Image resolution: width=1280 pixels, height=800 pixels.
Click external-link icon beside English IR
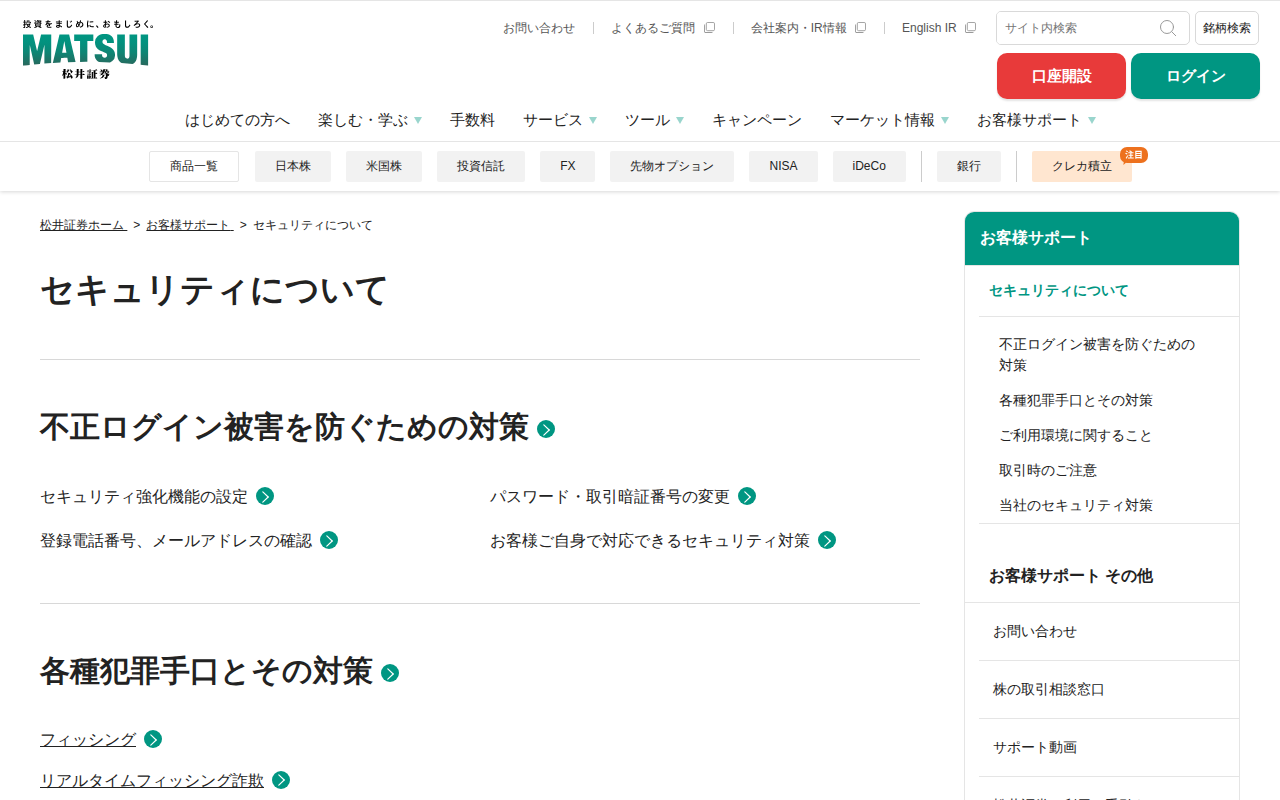tap(970, 28)
